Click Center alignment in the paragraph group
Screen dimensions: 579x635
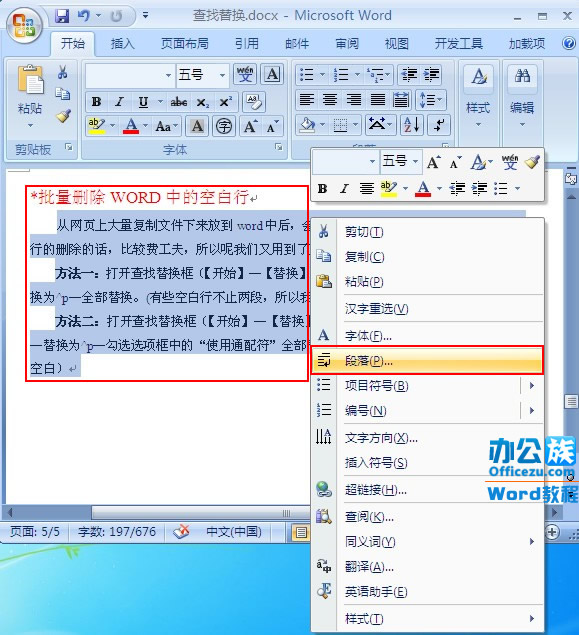pos(330,100)
